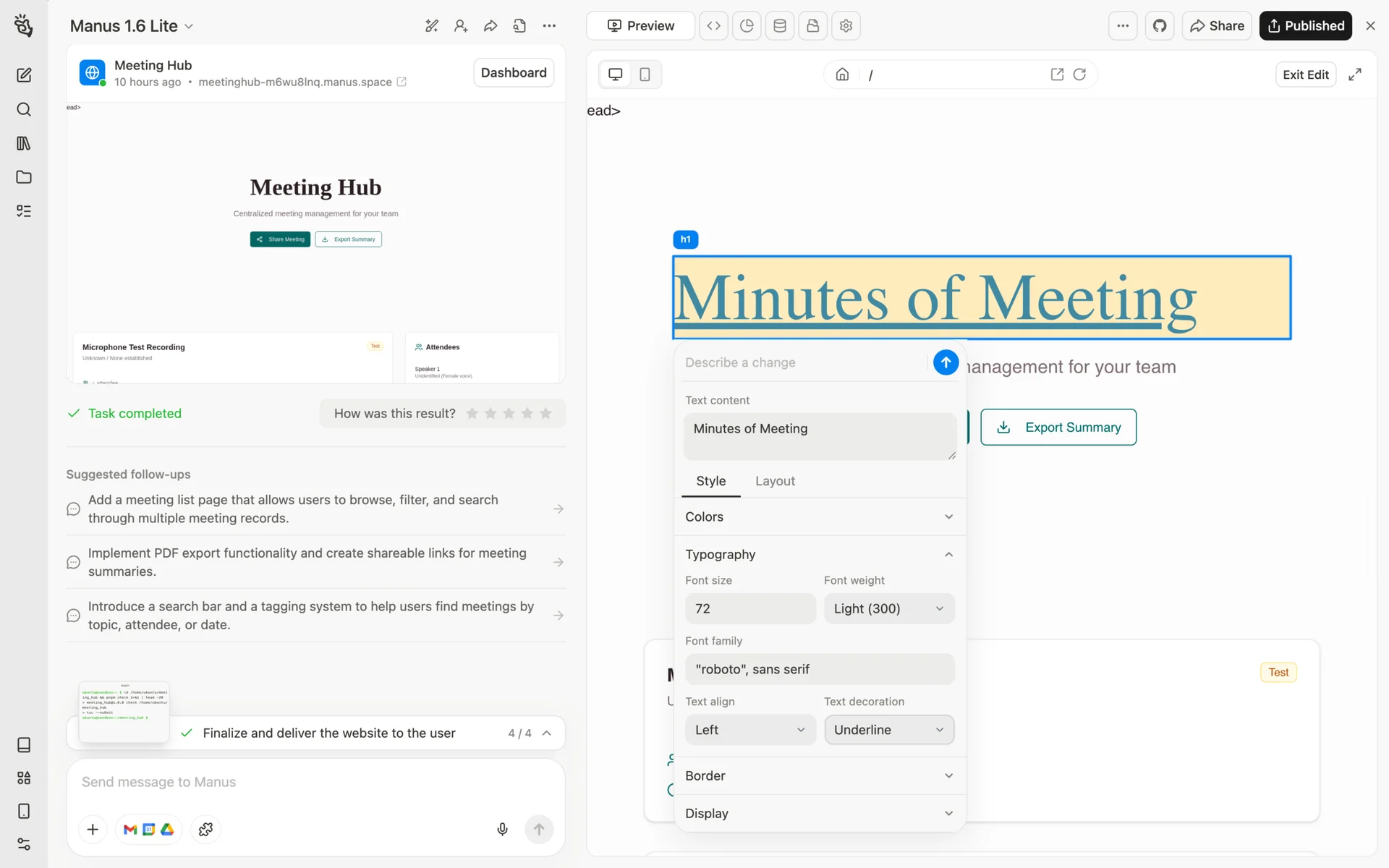Open the search icon in sidebar
Image resolution: width=1389 pixels, height=868 pixels.
24,109
